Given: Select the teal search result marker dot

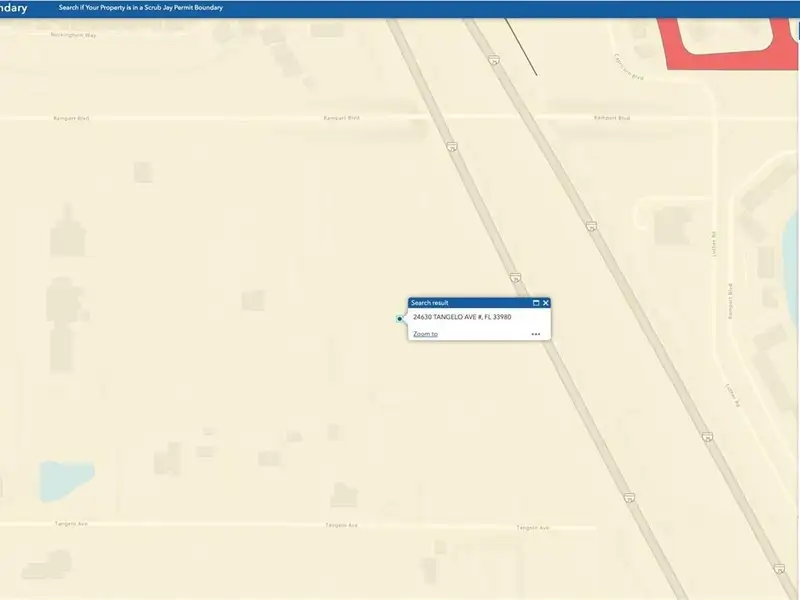Looking at the screenshot, I should 400,319.
